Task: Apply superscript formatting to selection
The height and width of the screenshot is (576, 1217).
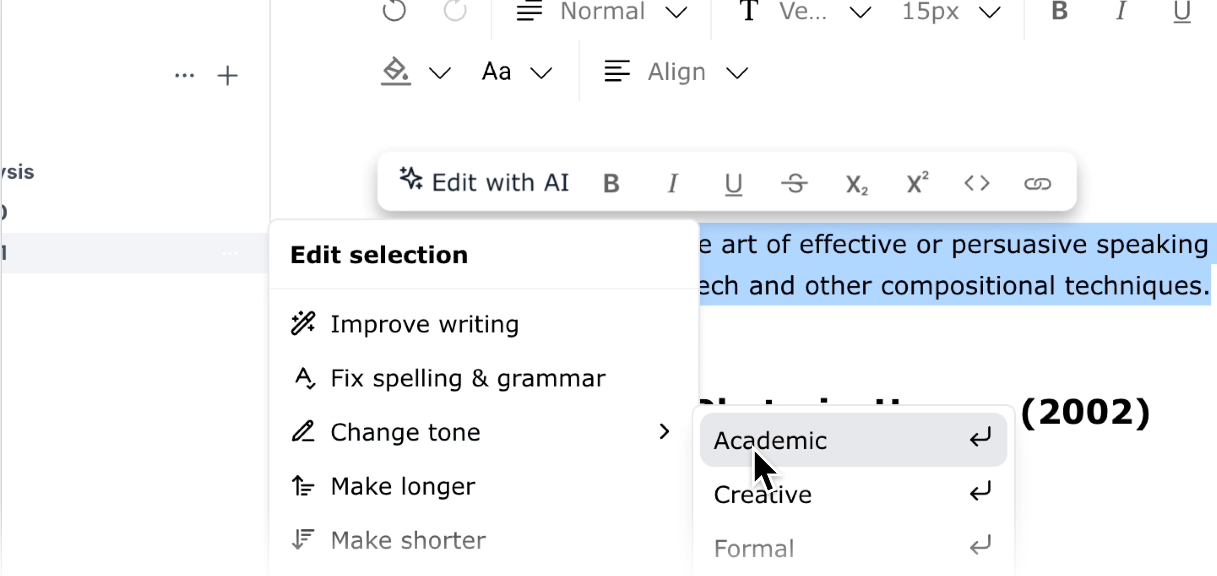Action: [917, 183]
